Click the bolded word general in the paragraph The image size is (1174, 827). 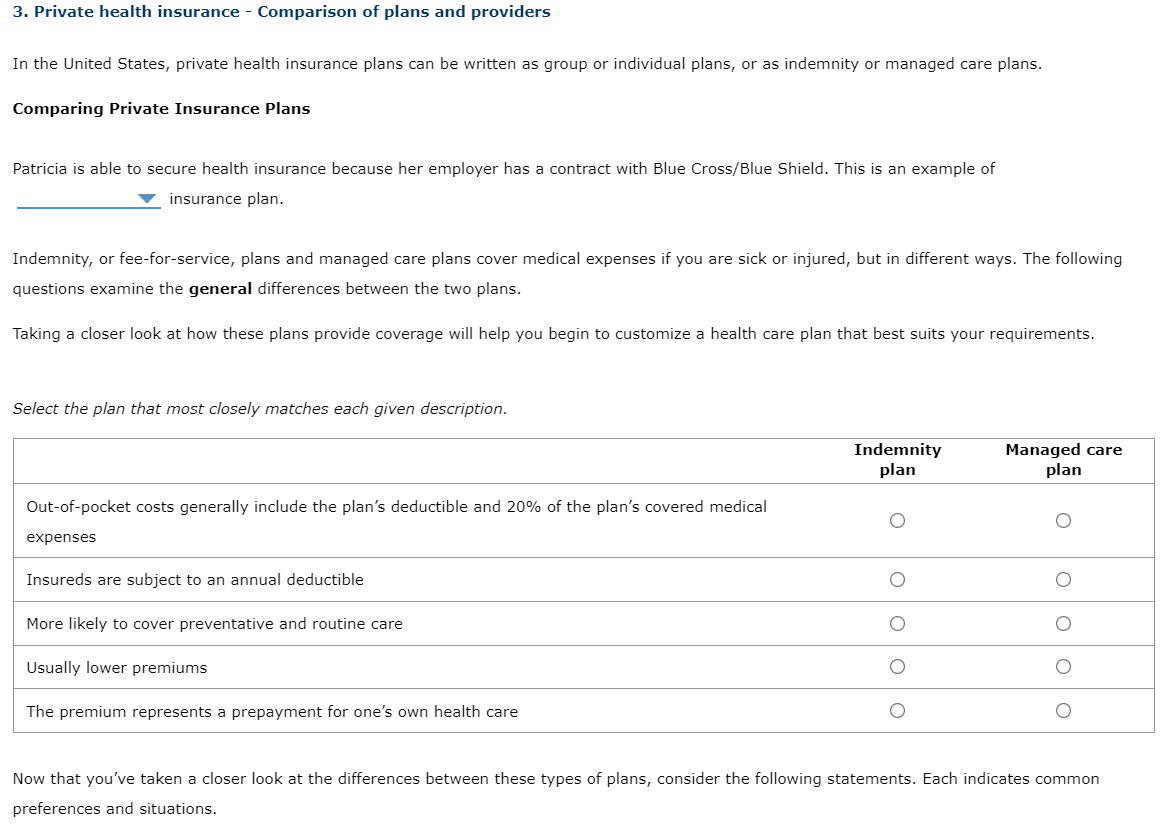pyautogui.click(x=220, y=288)
